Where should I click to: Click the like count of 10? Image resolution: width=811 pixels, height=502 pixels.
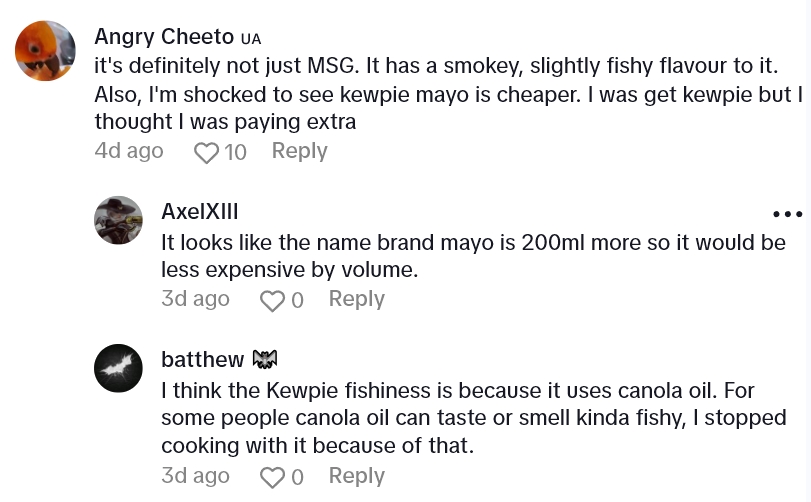click(x=235, y=152)
